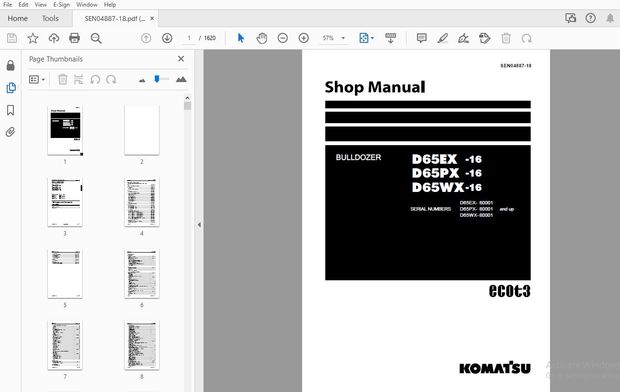The height and width of the screenshot is (392, 620).
Task: Select page 6 thumbnail
Action: pyautogui.click(x=142, y=274)
